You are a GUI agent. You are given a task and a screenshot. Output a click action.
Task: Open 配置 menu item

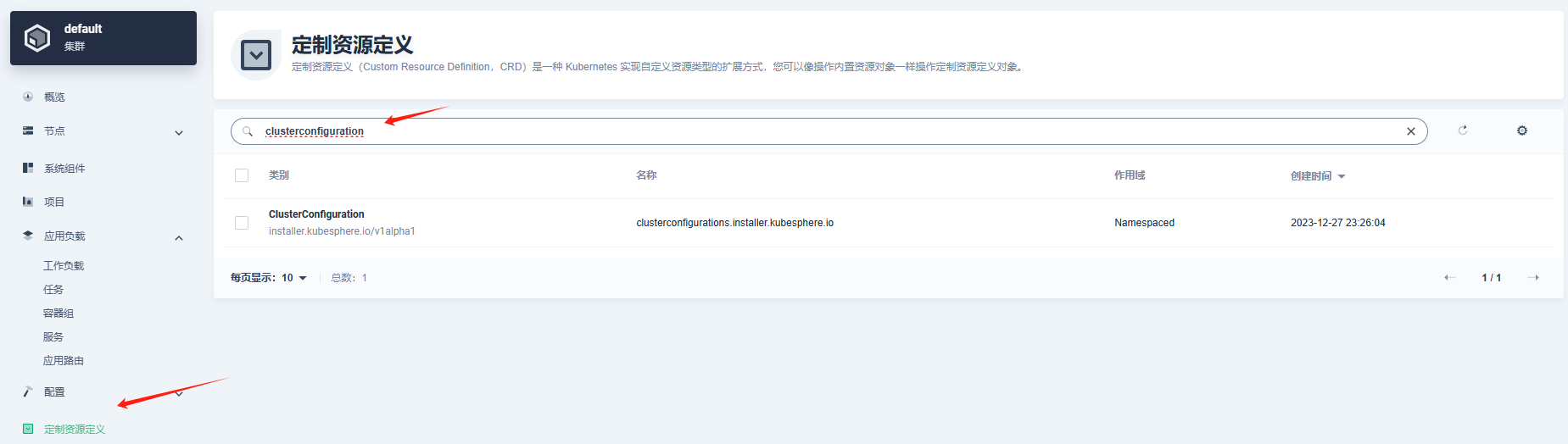[x=54, y=391]
